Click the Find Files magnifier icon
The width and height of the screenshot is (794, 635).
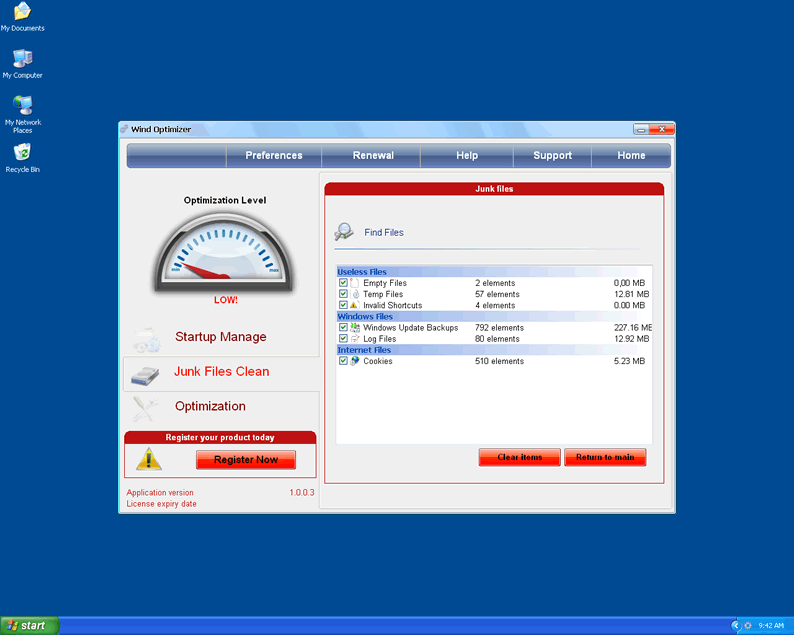[x=344, y=232]
